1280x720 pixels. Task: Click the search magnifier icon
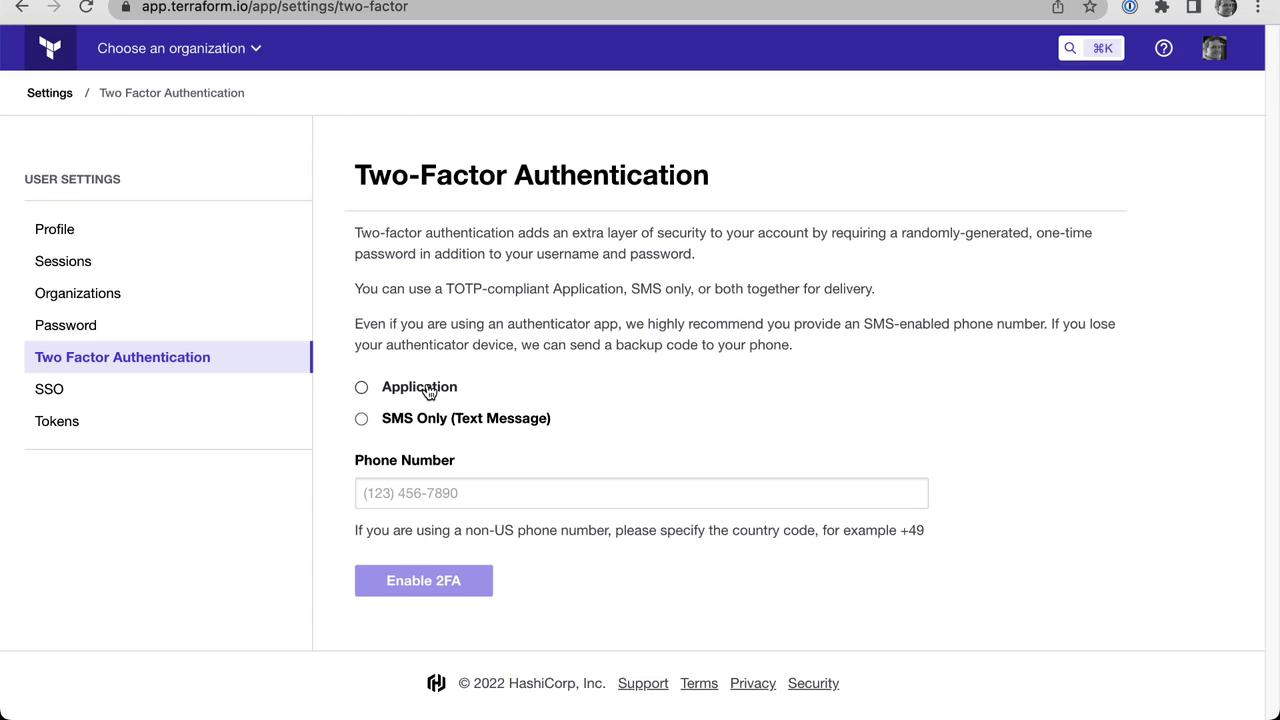(1071, 48)
